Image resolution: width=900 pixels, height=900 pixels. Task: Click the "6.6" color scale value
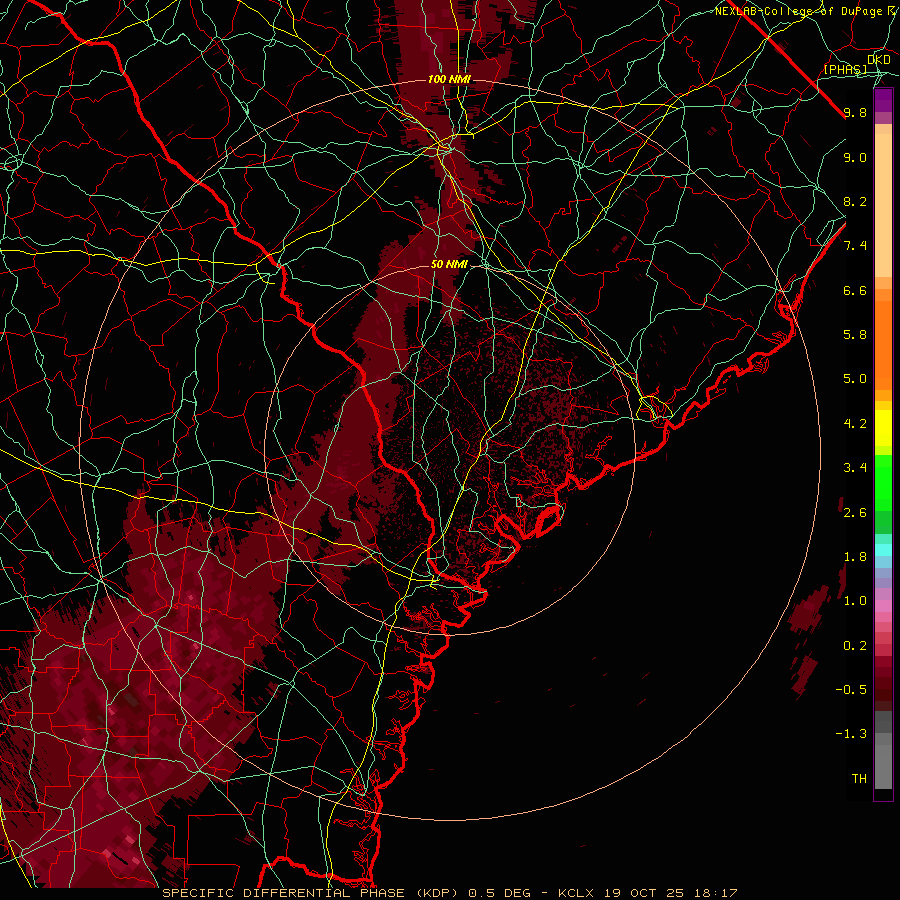tap(855, 290)
